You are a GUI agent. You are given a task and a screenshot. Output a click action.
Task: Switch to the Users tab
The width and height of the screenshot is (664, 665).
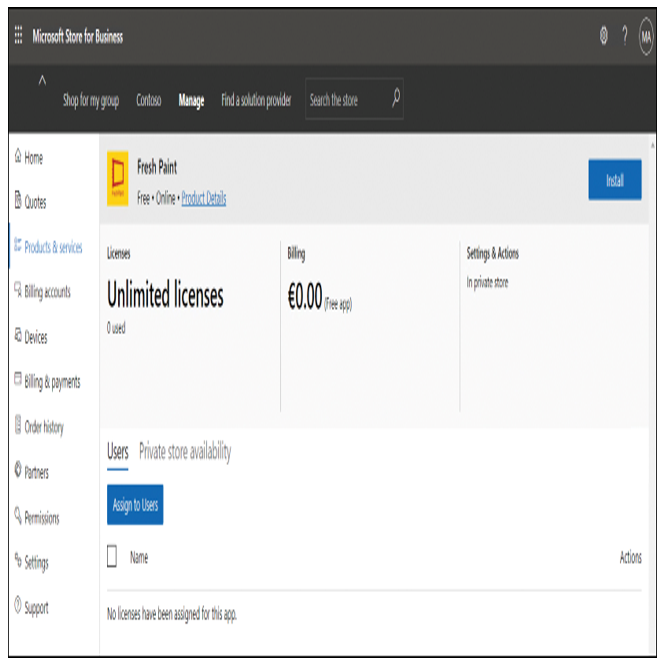[117, 451]
